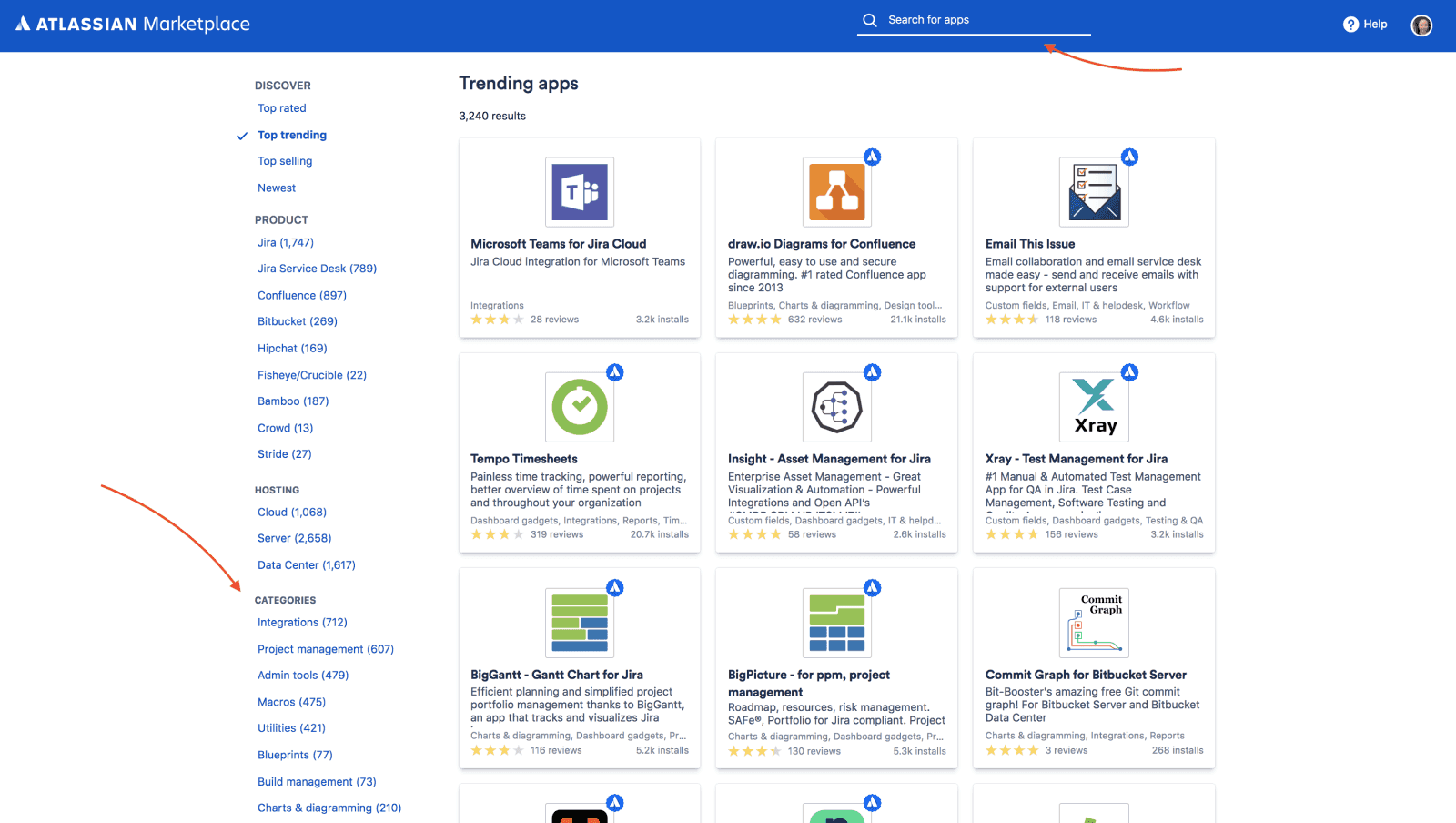Focus the Search for apps field
1456x823 pixels.
[x=974, y=20]
